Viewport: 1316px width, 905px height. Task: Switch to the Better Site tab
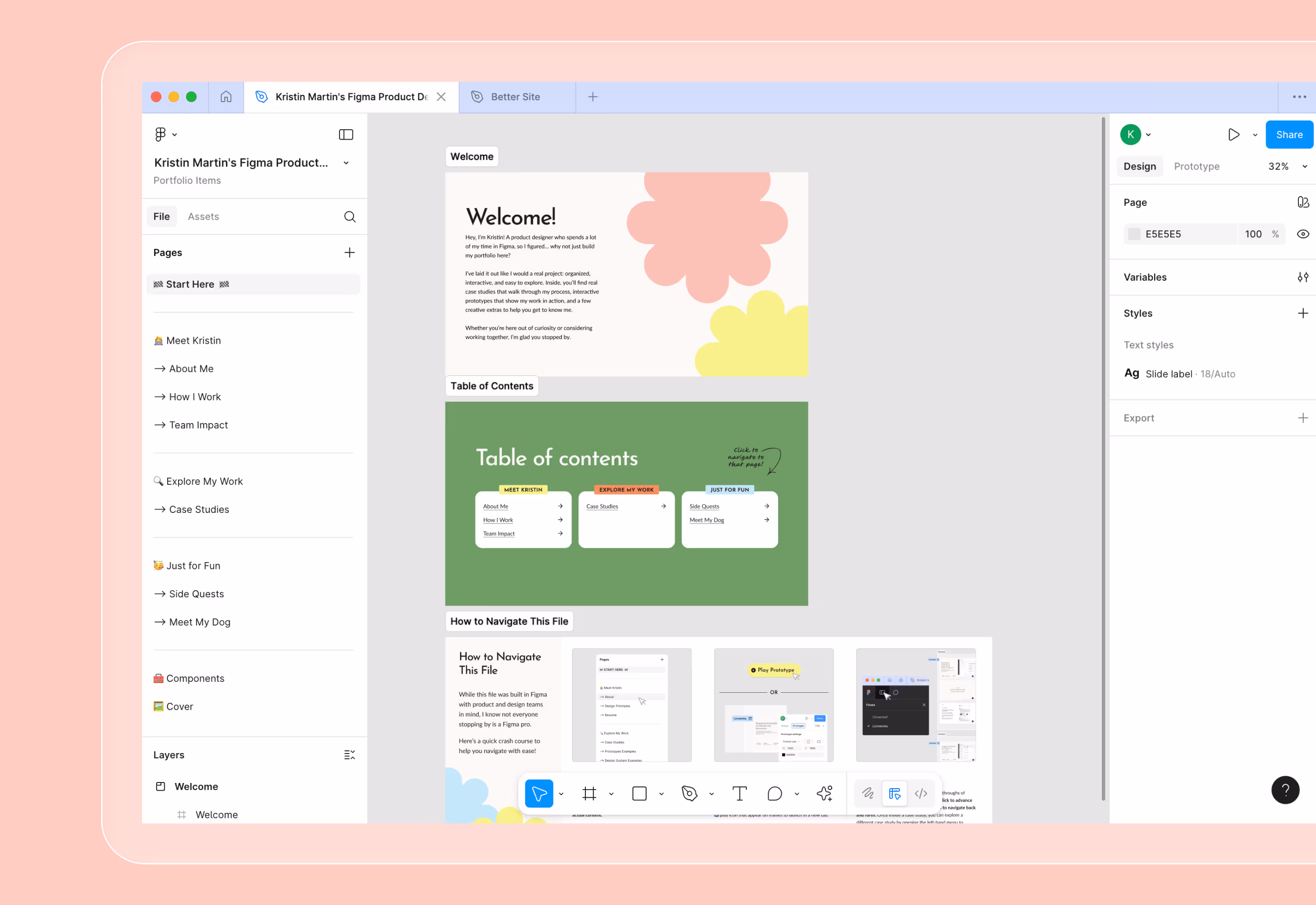517,97
